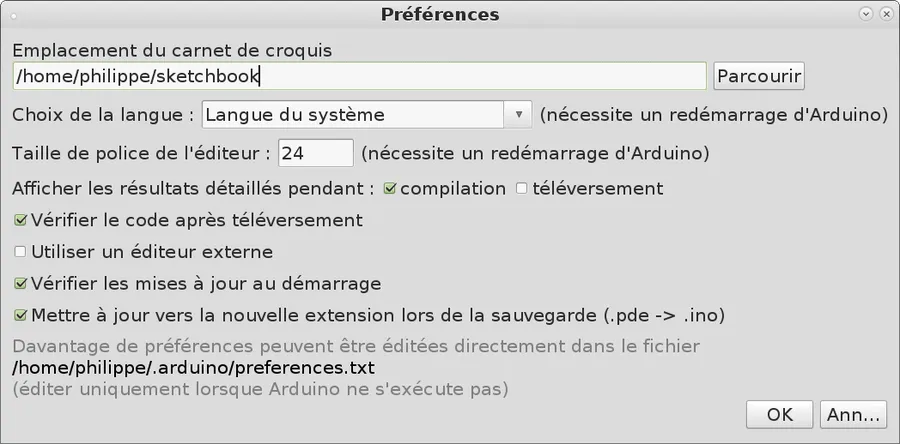Toggle 'Vérifier le code après téléversement' checkbox
The image size is (900, 444).
(21, 220)
